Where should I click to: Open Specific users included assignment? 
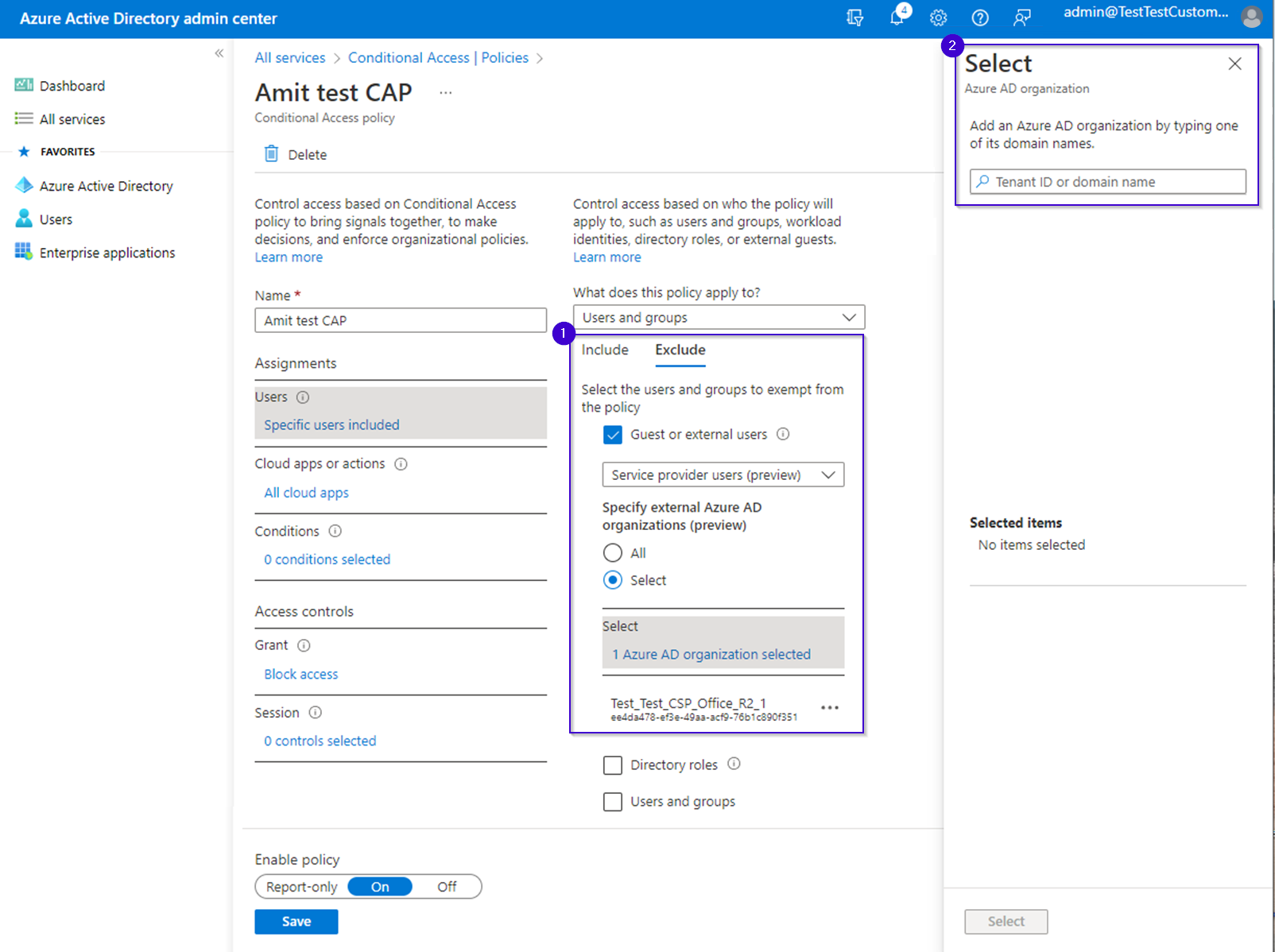coord(332,425)
